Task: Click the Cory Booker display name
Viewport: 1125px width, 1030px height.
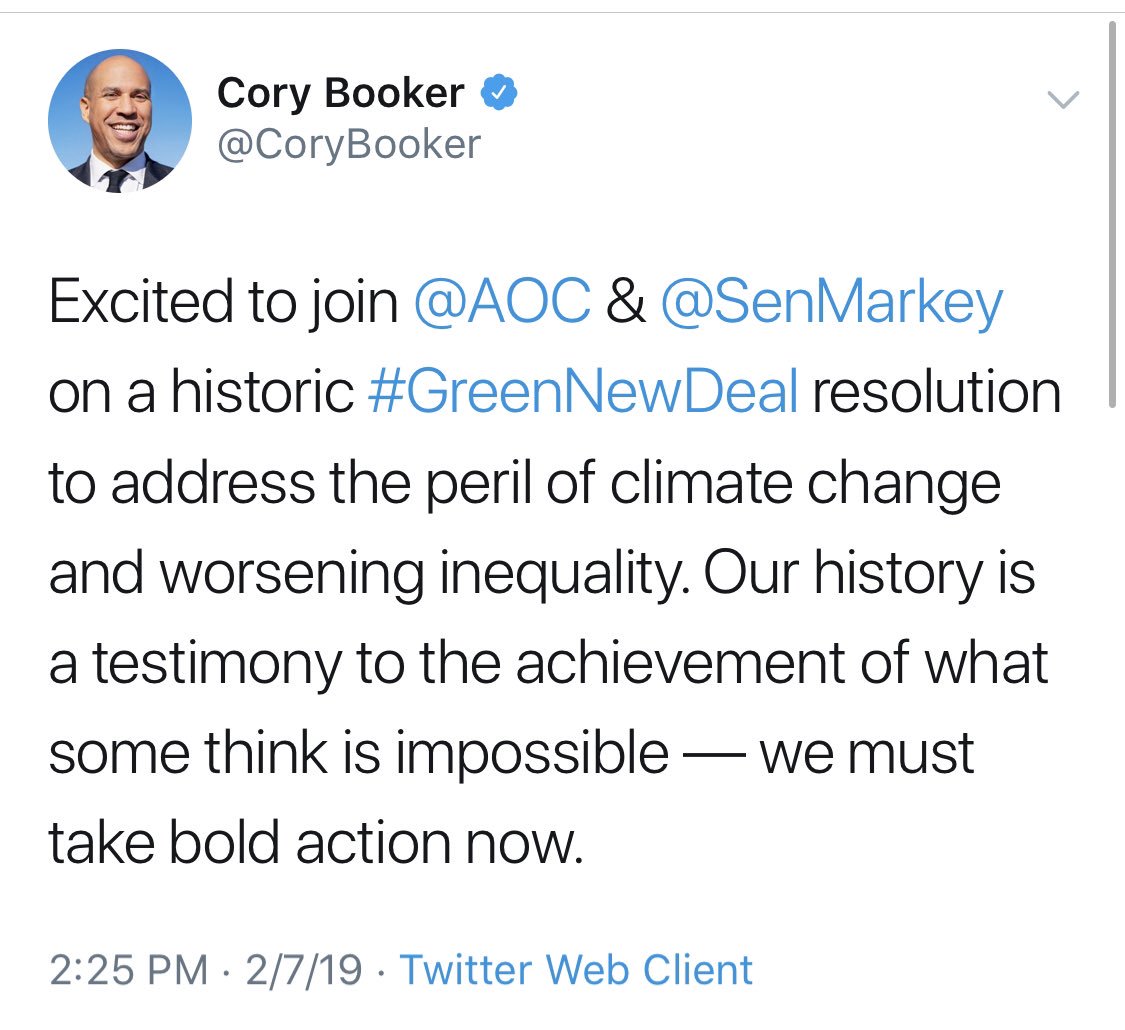Action: (340, 94)
